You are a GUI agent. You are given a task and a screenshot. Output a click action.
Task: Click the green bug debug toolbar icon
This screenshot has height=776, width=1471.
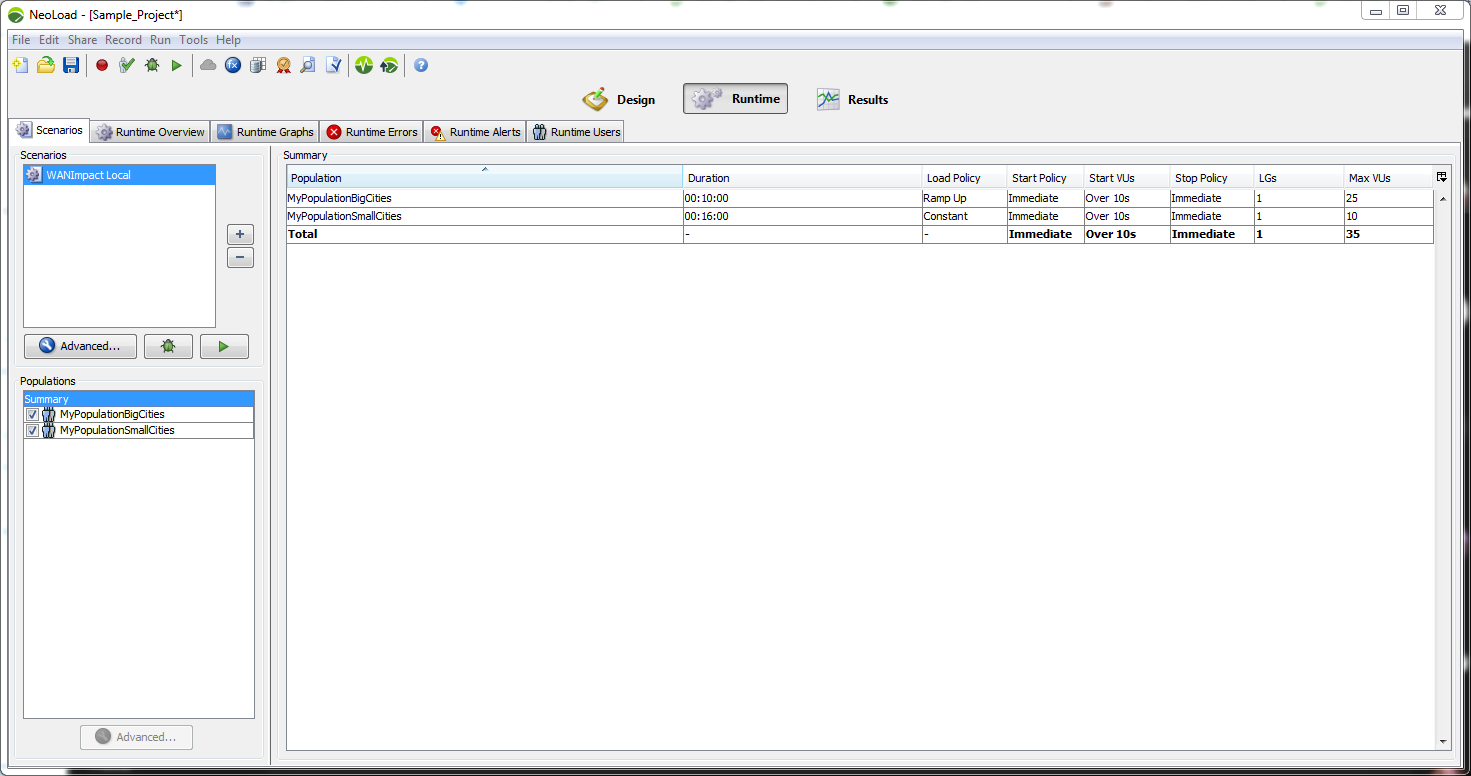click(152, 65)
